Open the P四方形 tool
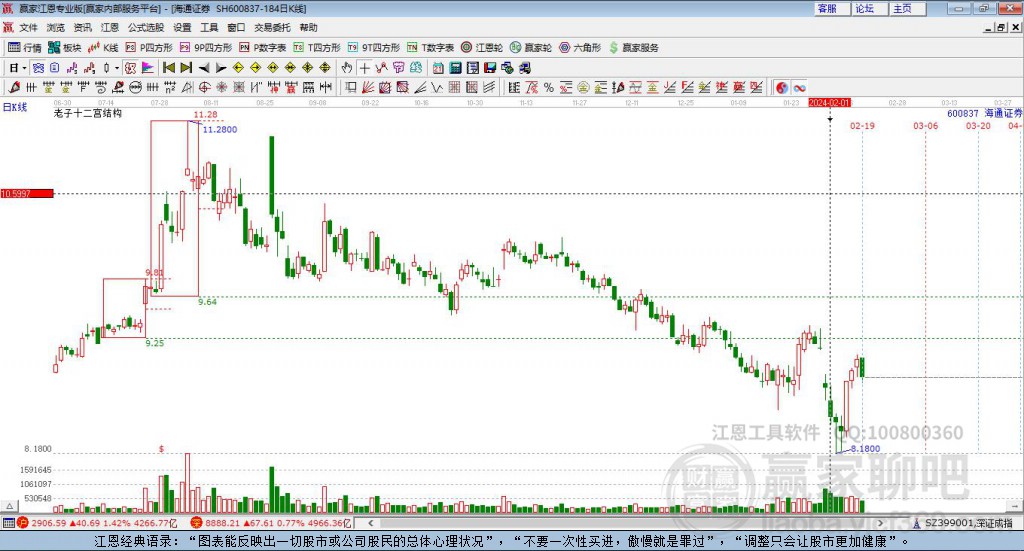 (x=149, y=48)
